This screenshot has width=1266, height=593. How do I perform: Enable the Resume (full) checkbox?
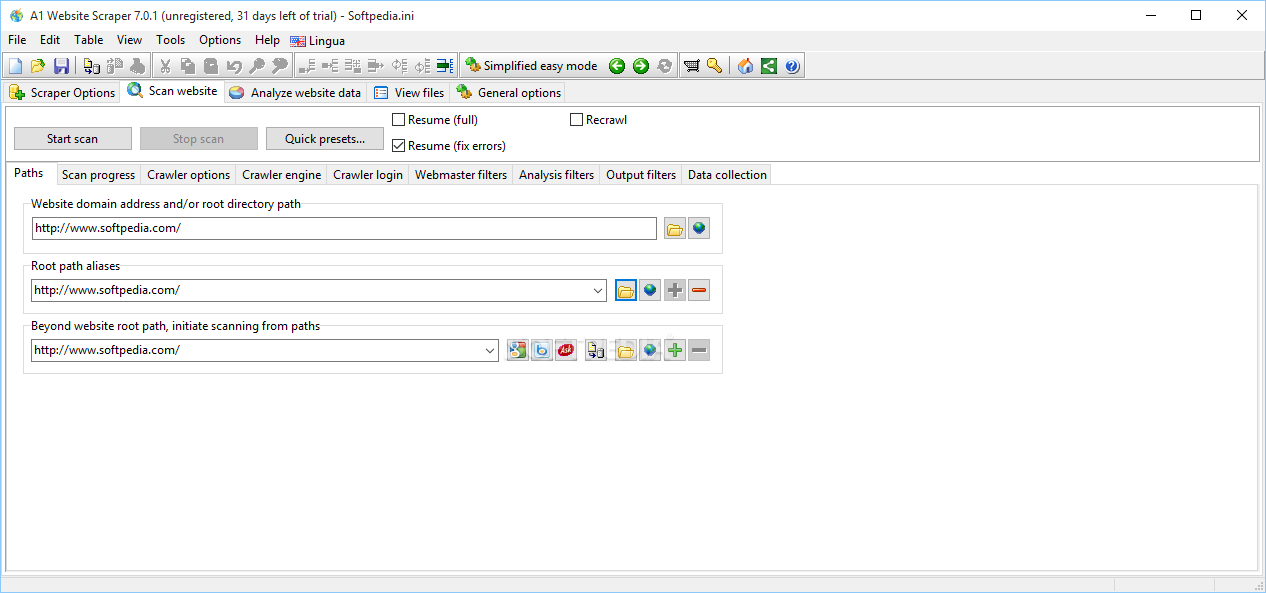[398, 120]
